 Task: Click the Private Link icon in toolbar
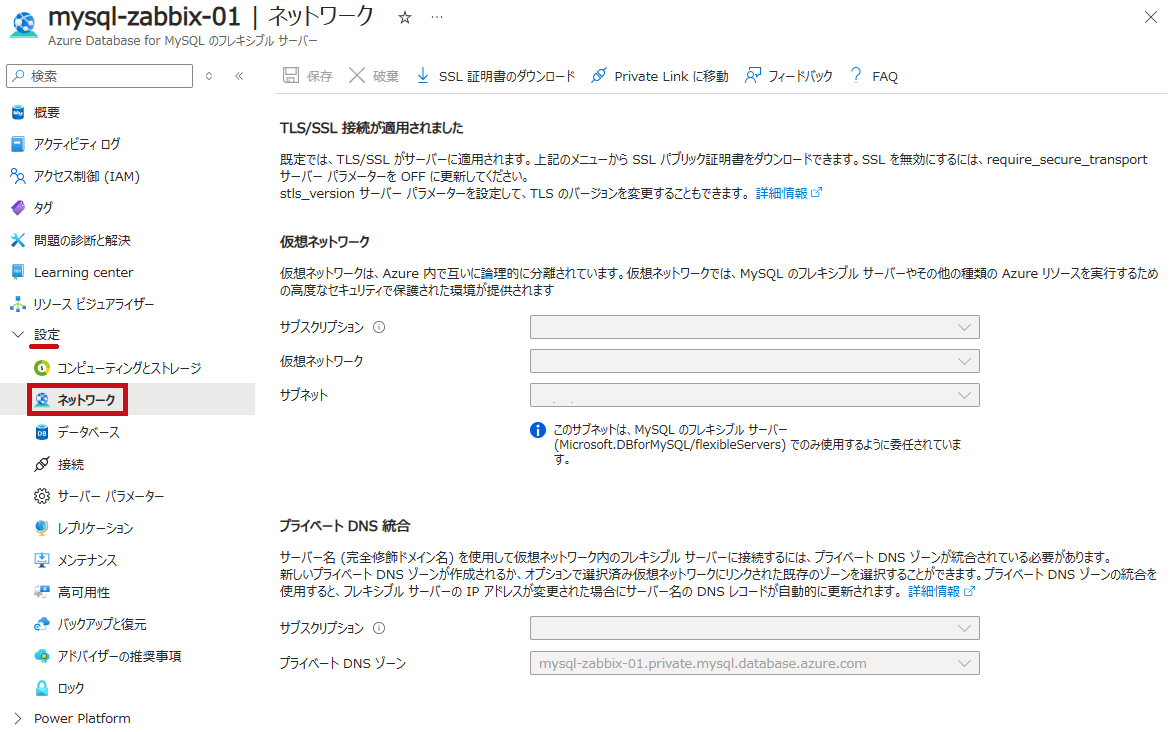pyautogui.click(x=599, y=76)
